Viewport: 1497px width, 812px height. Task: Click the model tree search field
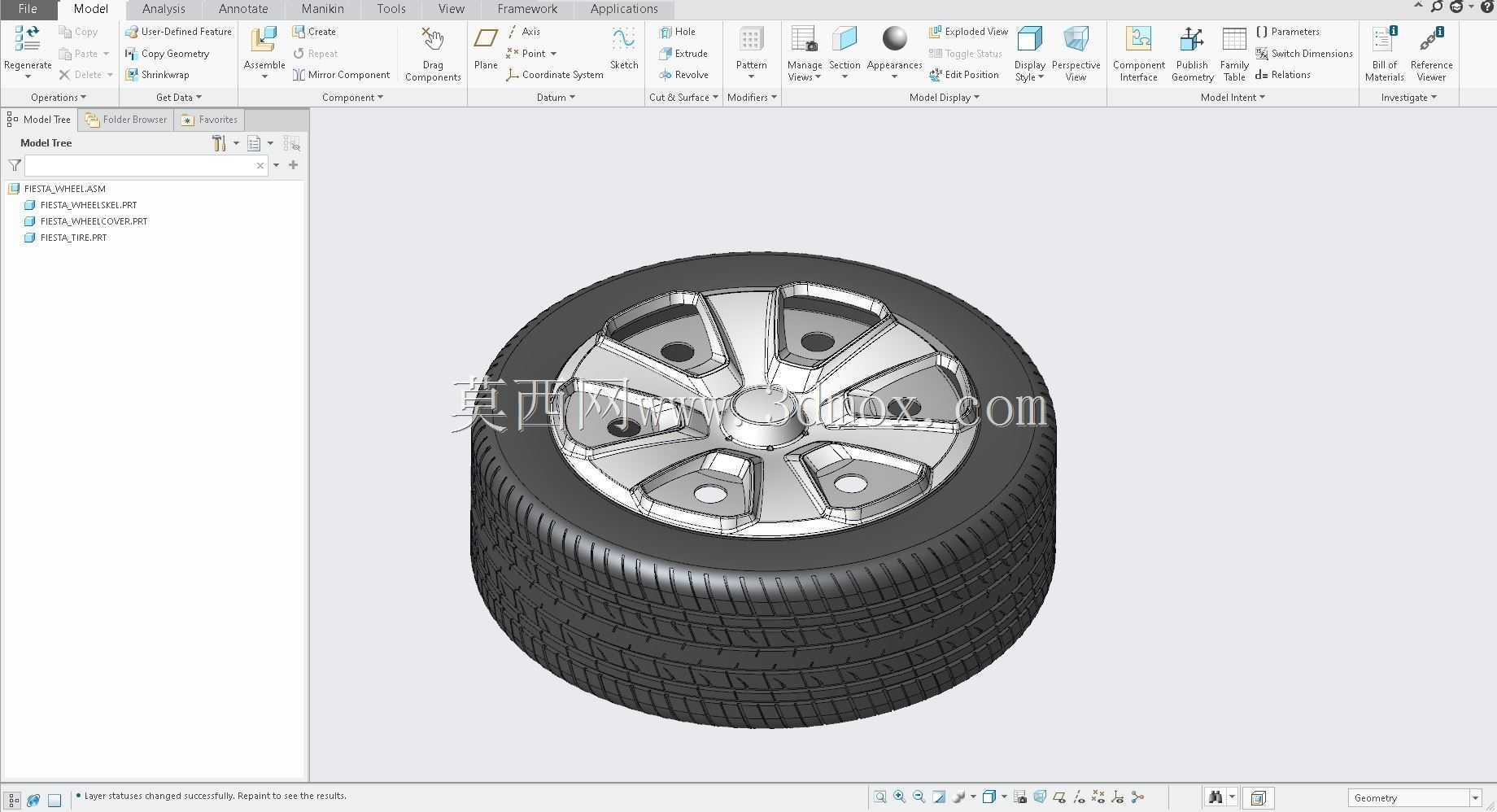(x=146, y=165)
